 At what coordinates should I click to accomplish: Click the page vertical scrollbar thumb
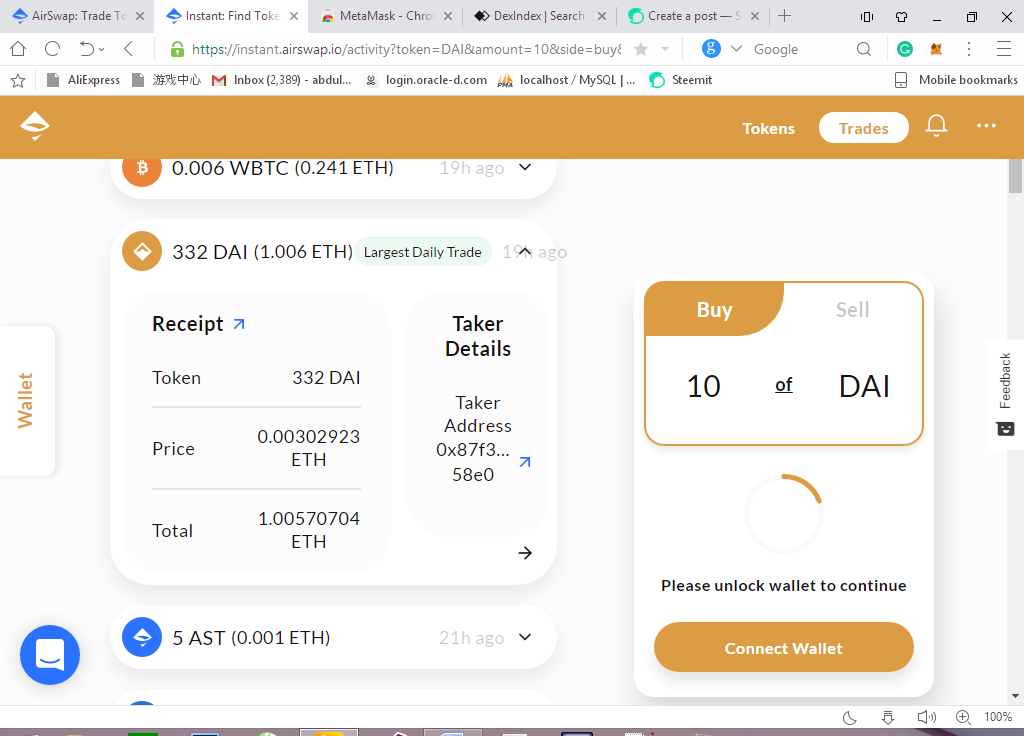(1015, 176)
